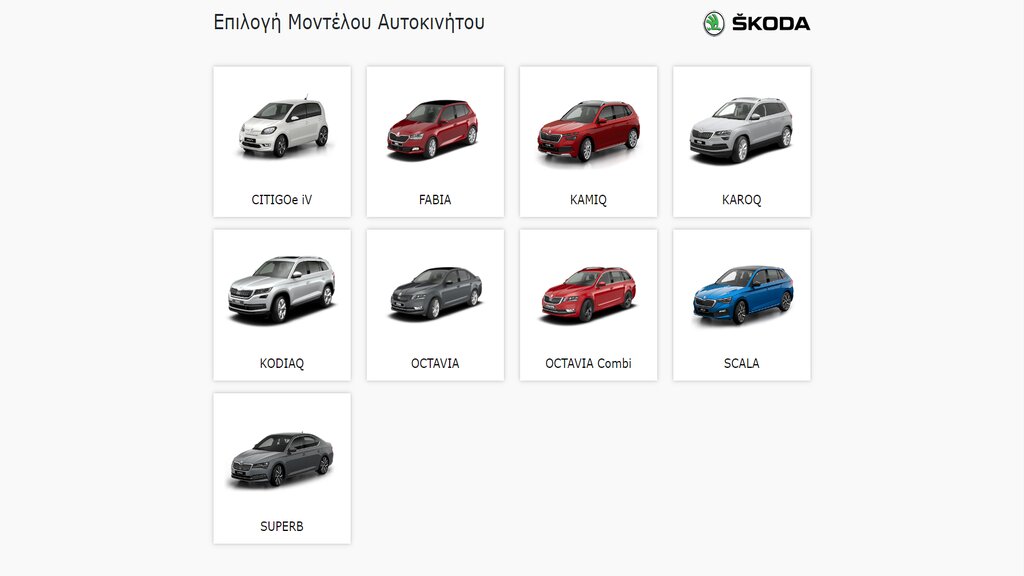Image resolution: width=1024 pixels, height=576 pixels.
Task: Click the SCALA model name
Action: tap(742, 363)
